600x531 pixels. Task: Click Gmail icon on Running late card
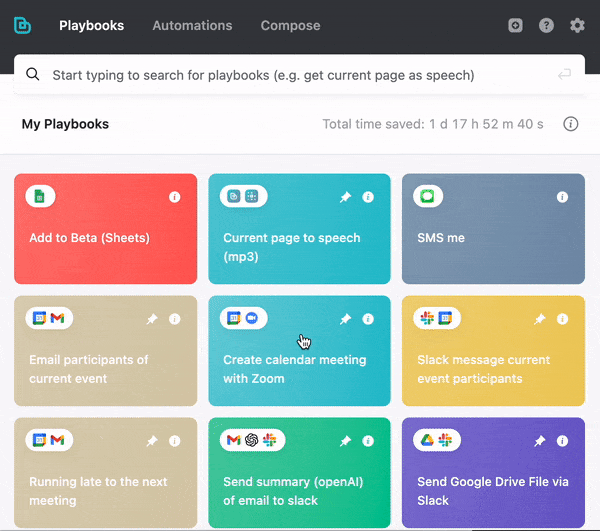[x=57, y=440]
